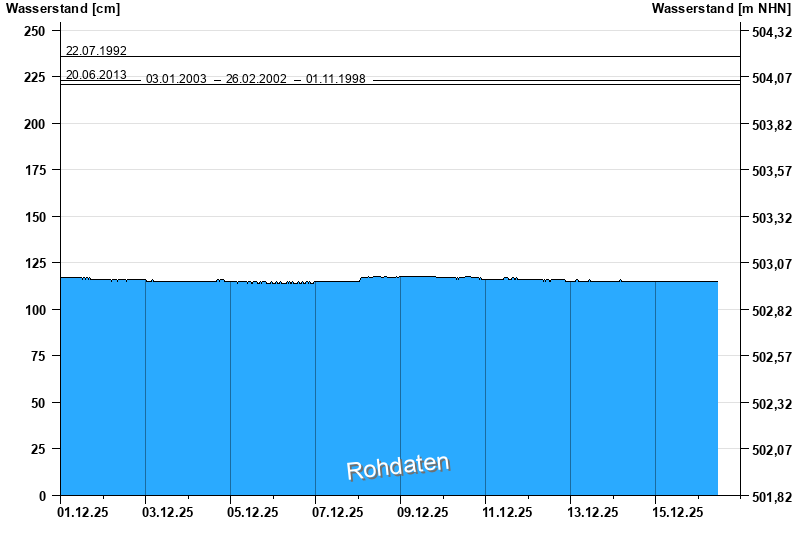
Task: Click the 05.12.25 date tick label
Action: [252, 513]
